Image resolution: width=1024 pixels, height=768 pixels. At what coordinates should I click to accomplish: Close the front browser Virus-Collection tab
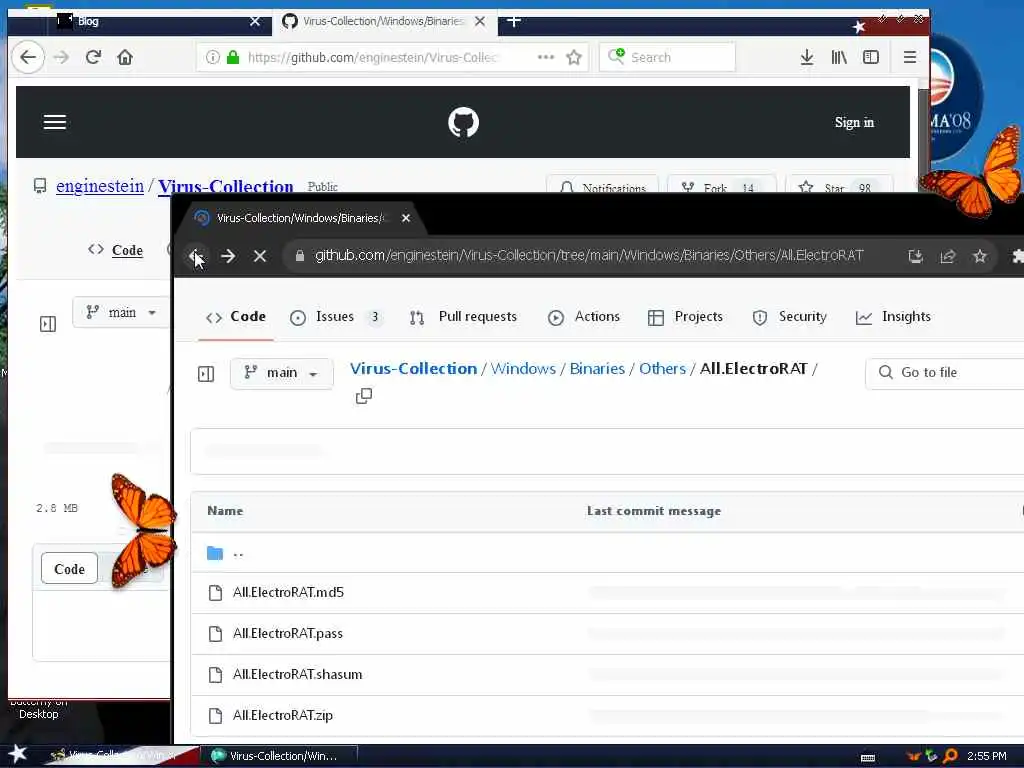click(406, 218)
